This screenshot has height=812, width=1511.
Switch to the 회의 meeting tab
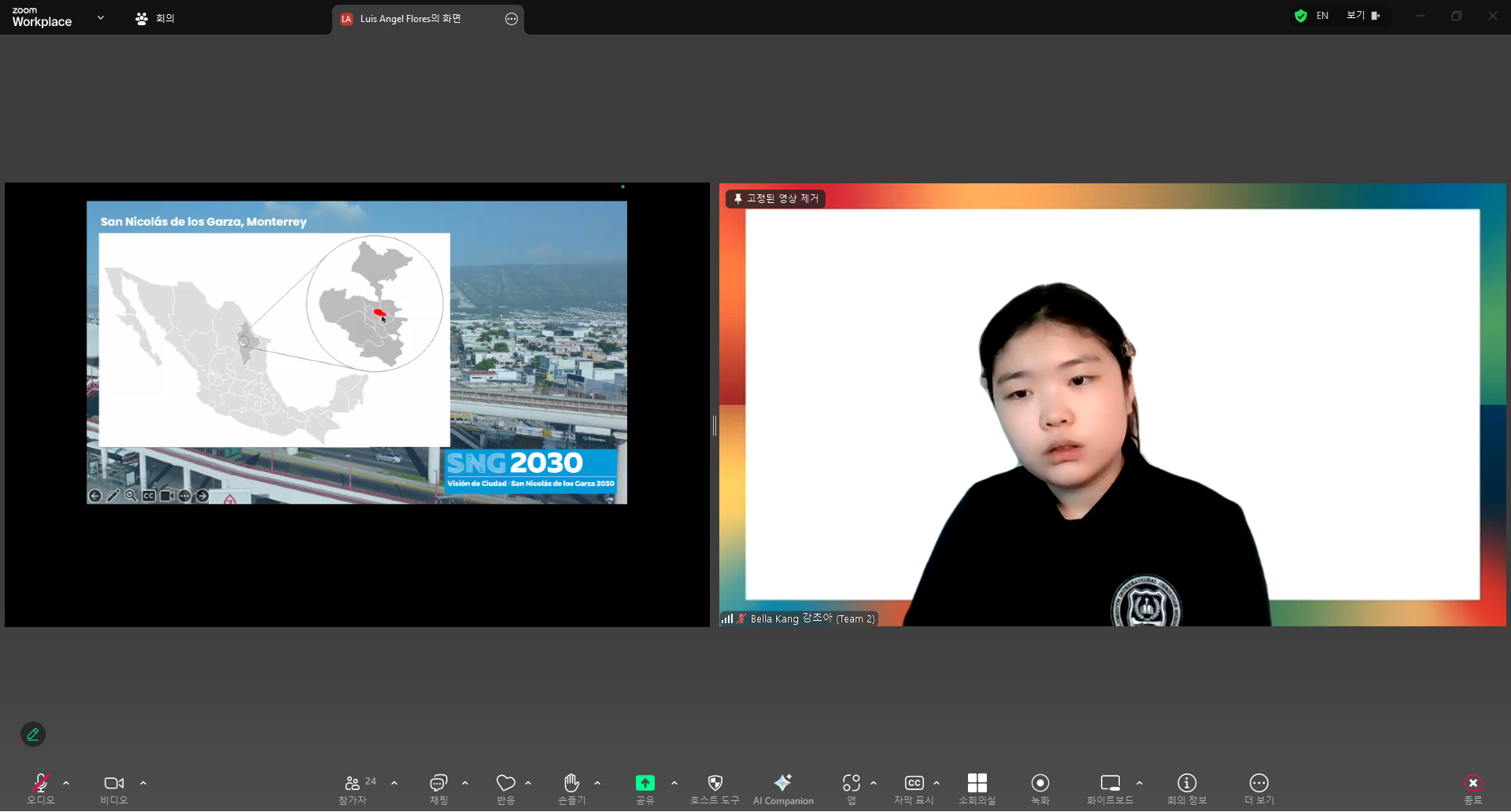(155, 18)
